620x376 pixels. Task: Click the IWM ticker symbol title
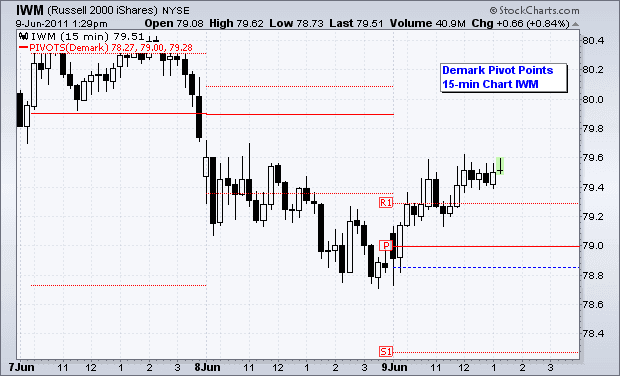point(30,10)
